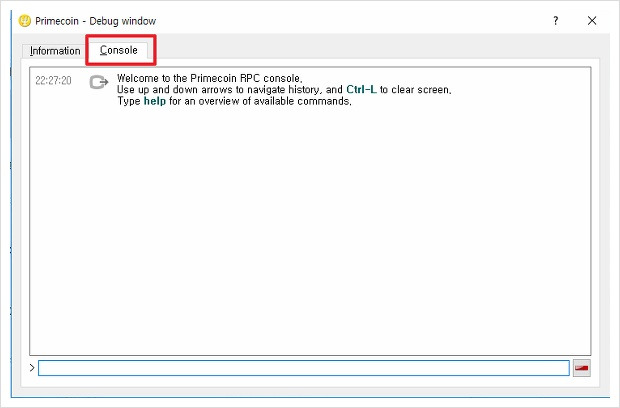Viewport: 620px width, 408px height.
Task: Open the question mark help button
Action: pos(556,21)
